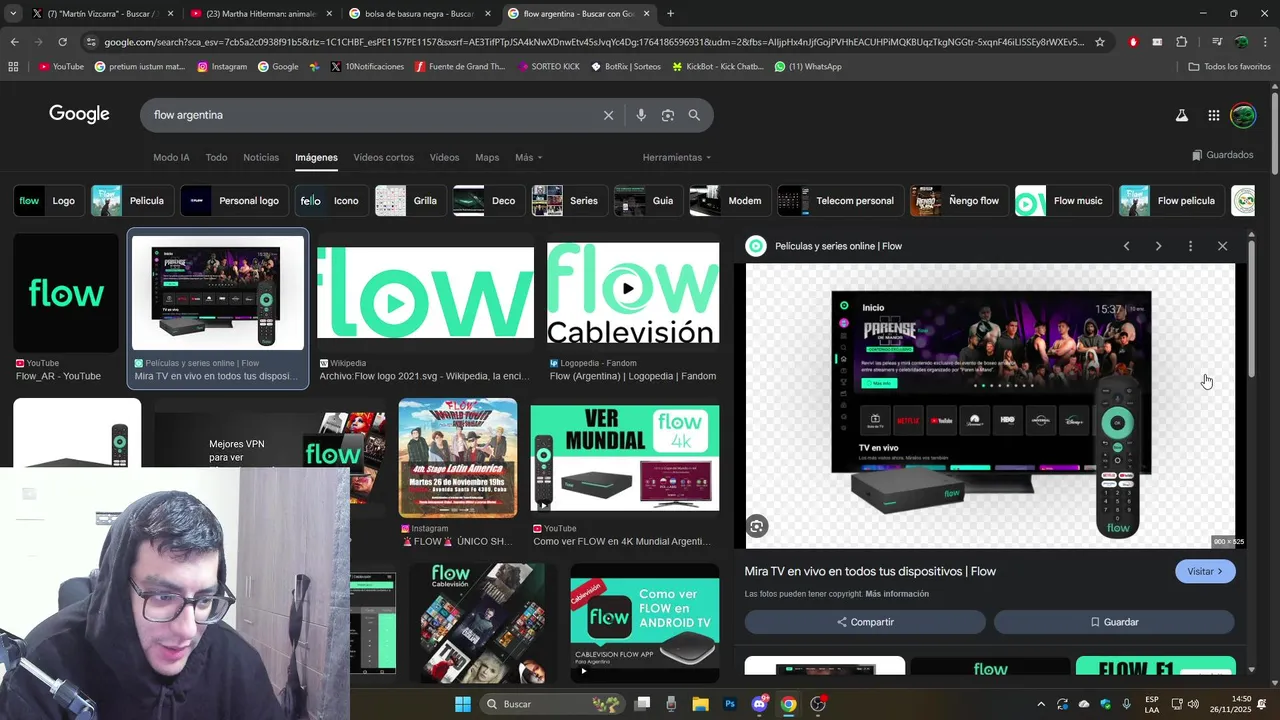This screenshot has height=720, width=1280.
Task: Filter by Flow music chip
Action: pyautogui.click(x=1063, y=201)
